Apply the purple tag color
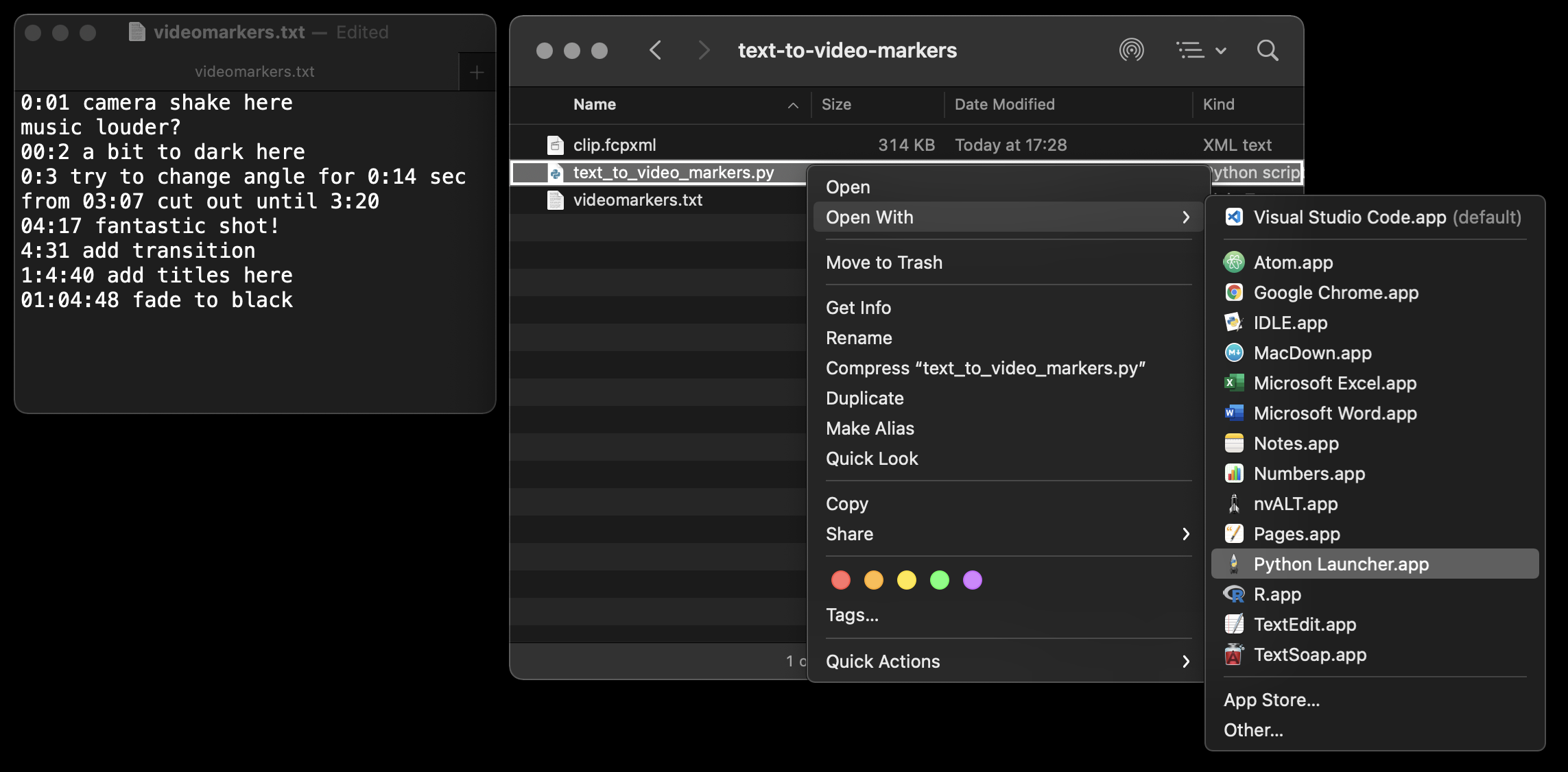The image size is (1568, 772). tap(972, 580)
